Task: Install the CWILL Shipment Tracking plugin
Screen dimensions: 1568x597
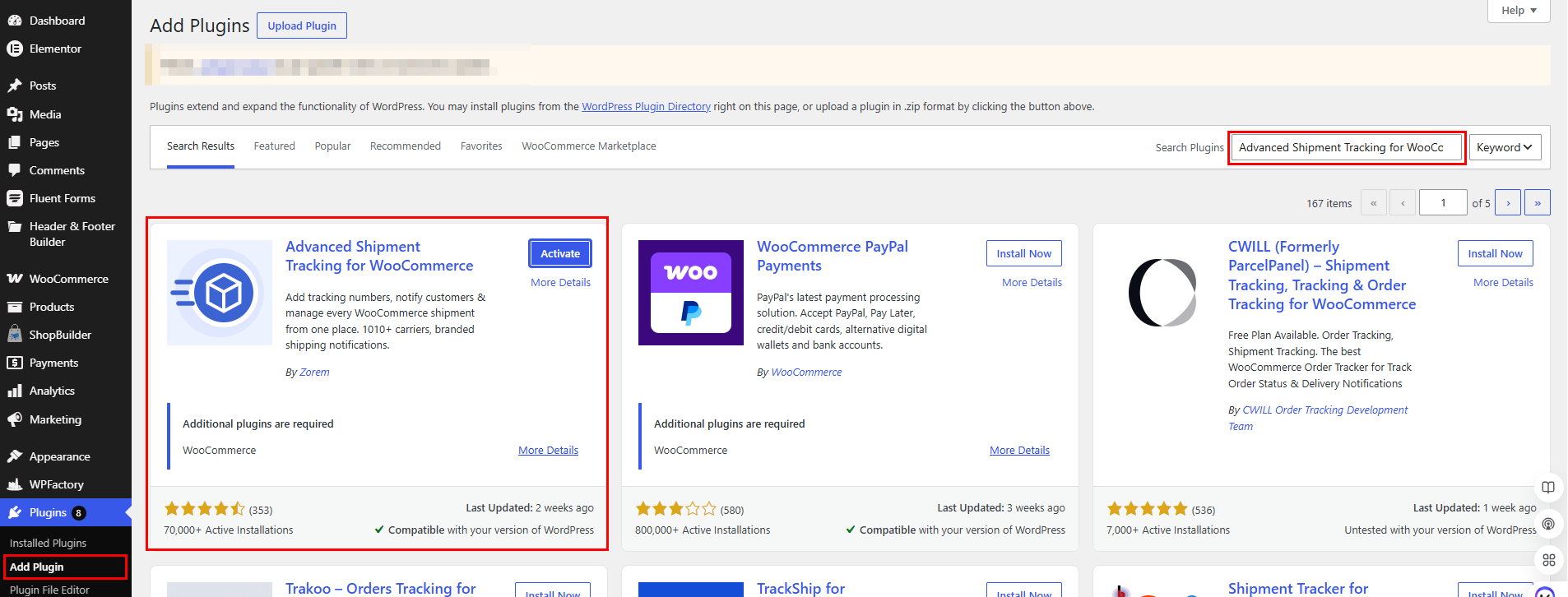Action: (x=1496, y=253)
